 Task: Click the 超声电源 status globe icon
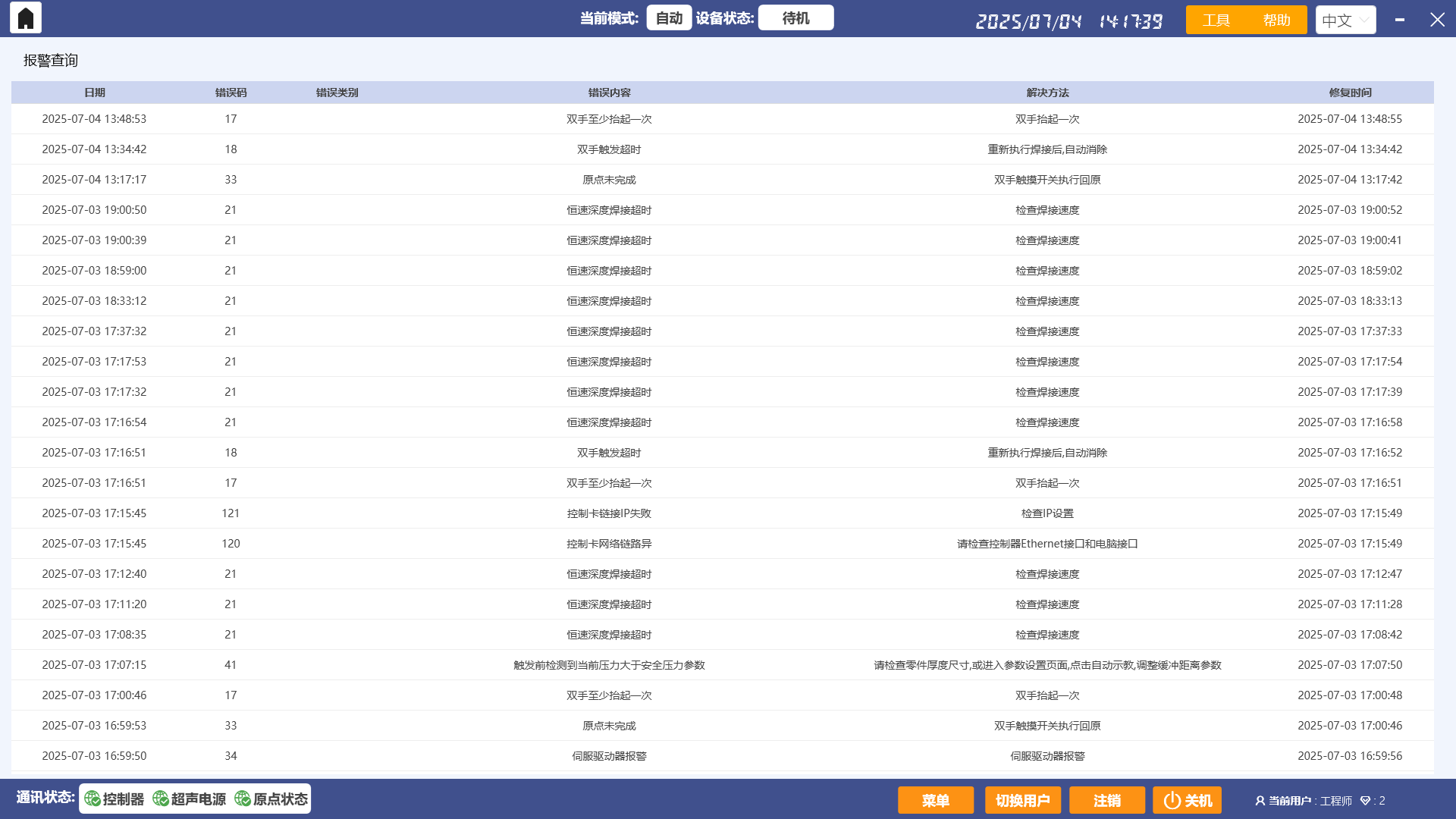click(x=161, y=799)
